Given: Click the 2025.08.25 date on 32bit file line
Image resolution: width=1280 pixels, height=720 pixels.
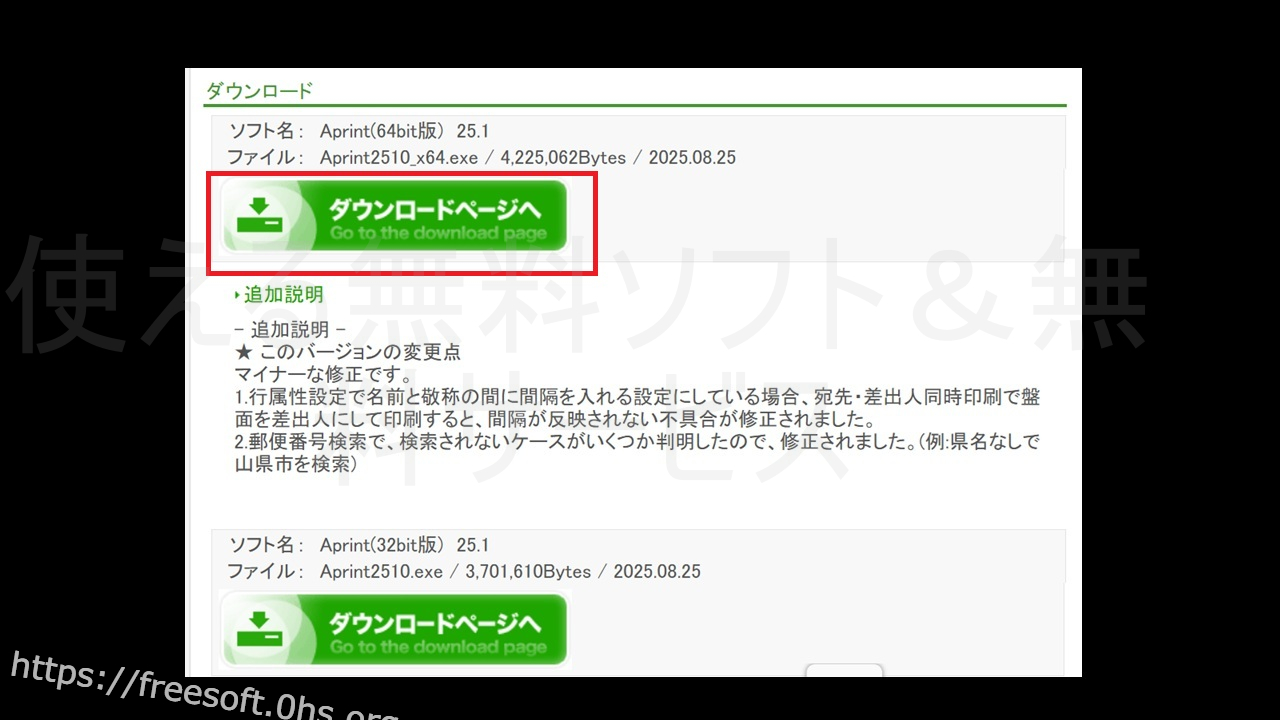Looking at the screenshot, I should pyautogui.click(x=656, y=572).
